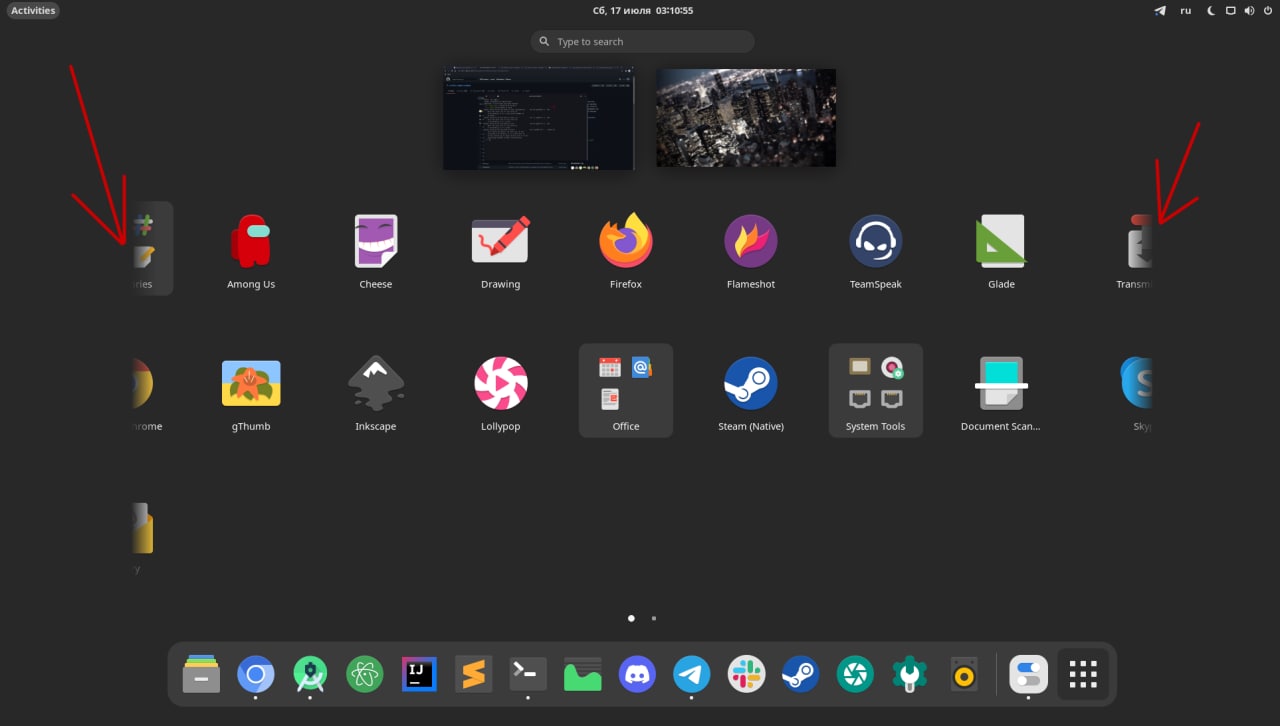Open the clock and calendar menu

pyautogui.click(x=642, y=11)
